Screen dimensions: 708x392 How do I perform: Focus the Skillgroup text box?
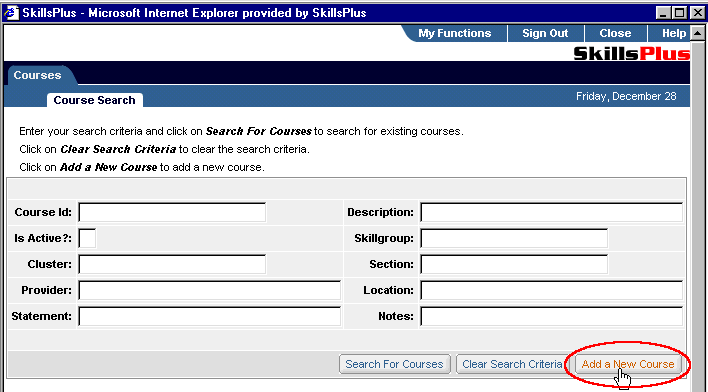[514, 238]
